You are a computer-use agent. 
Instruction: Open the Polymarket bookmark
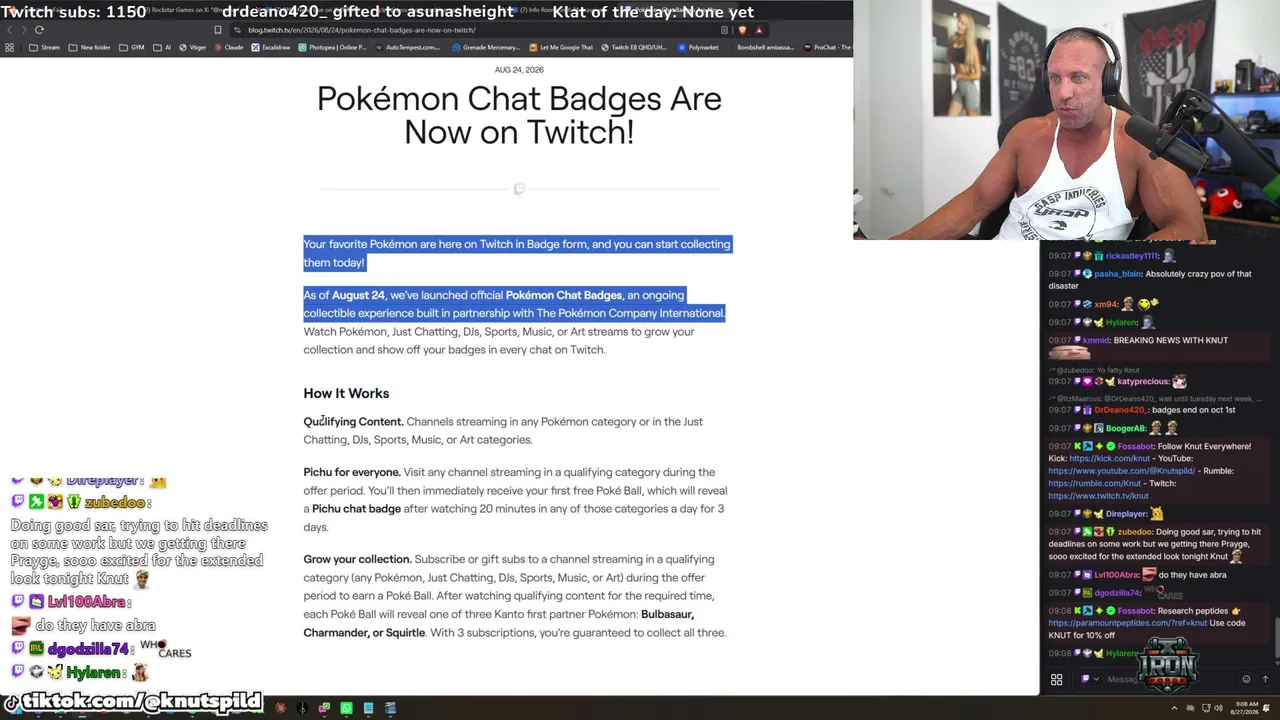pyautogui.click(x=698, y=47)
